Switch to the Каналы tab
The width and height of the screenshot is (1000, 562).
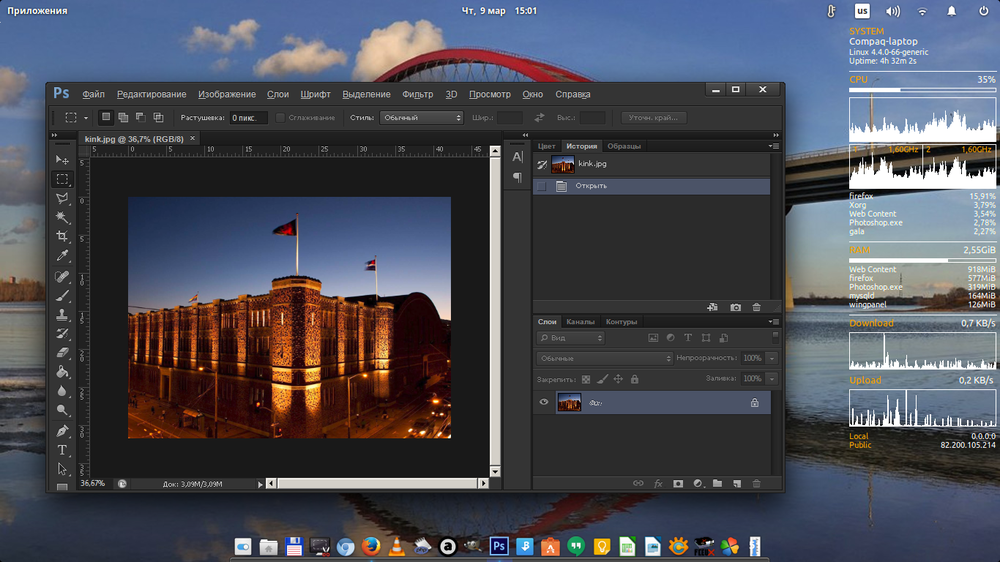click(580, 322)
